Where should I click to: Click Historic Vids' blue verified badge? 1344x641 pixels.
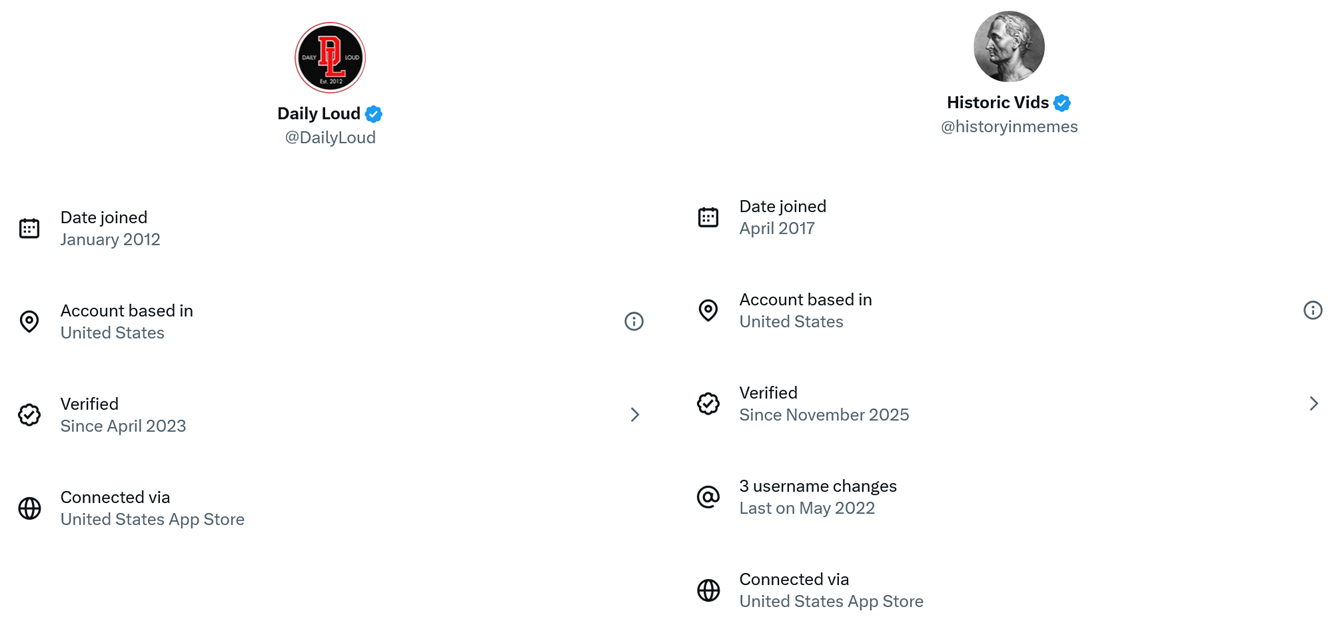coord(1062,103)
